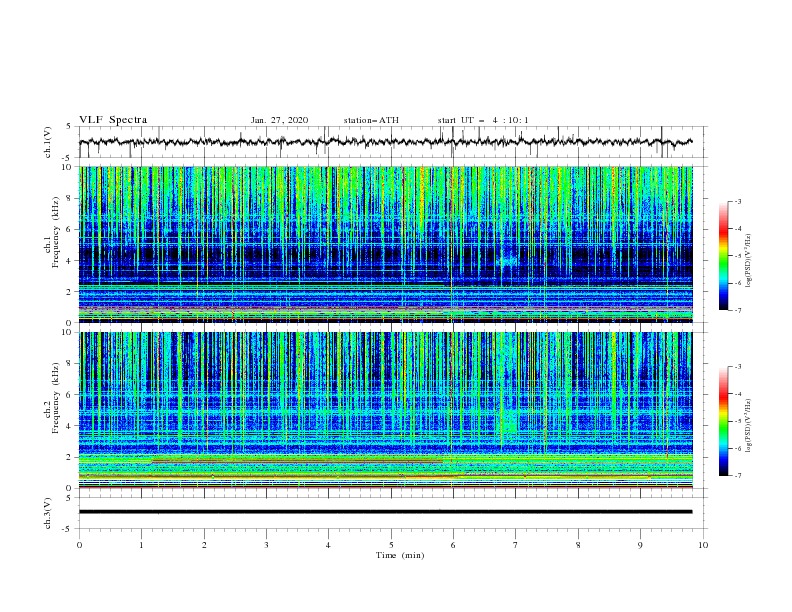
Task: Click time axis tick label "9"
Action: tap(640, 545)
